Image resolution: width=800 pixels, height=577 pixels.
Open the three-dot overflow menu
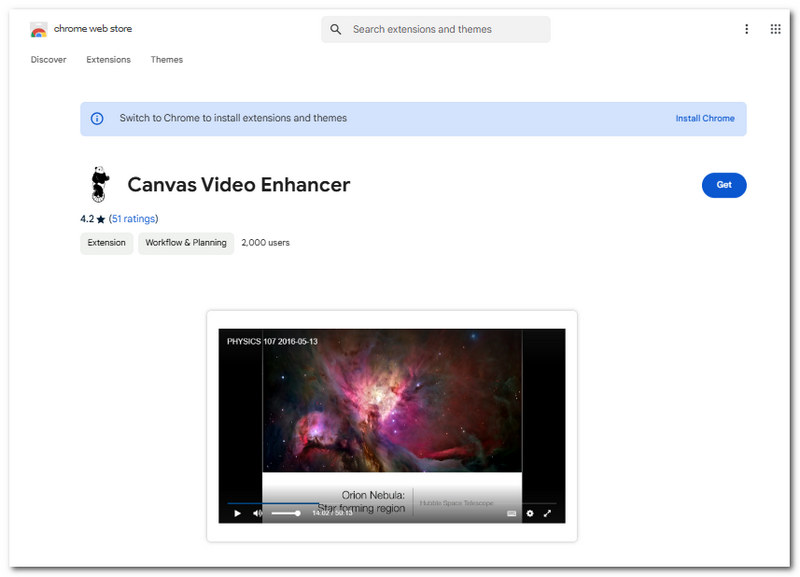point(746,29)
